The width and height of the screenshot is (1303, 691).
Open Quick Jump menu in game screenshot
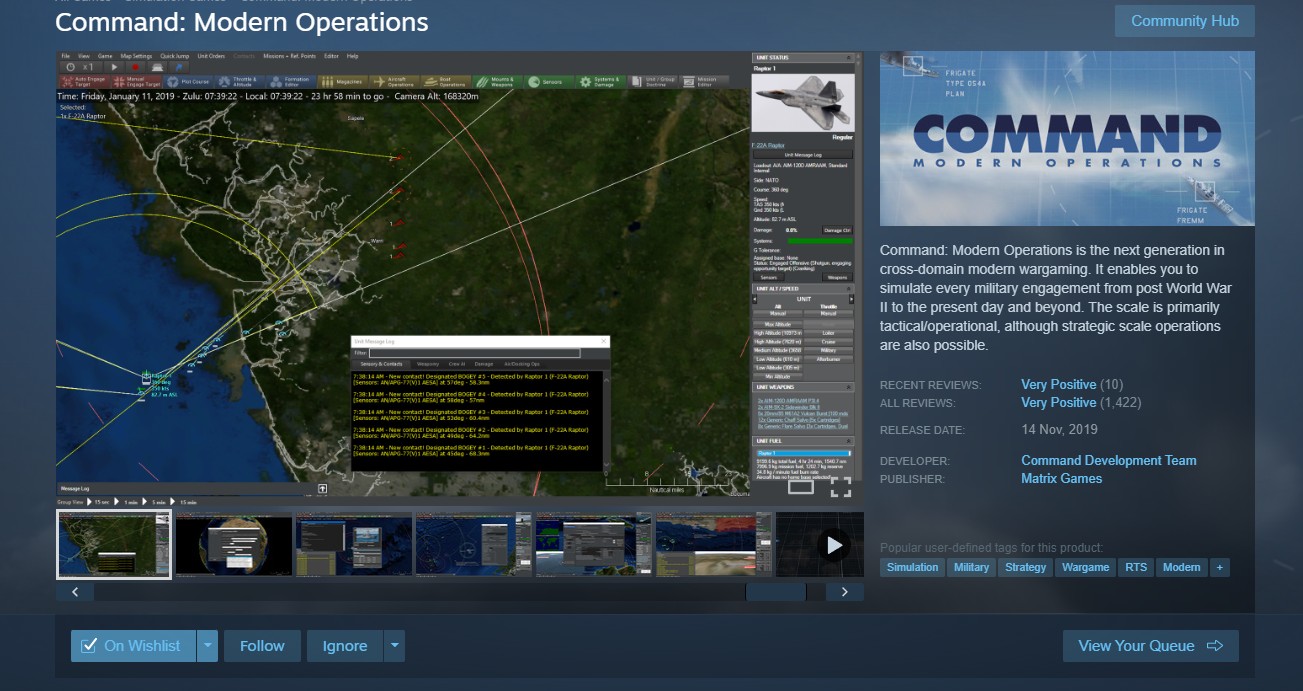(x=174, y=55)
